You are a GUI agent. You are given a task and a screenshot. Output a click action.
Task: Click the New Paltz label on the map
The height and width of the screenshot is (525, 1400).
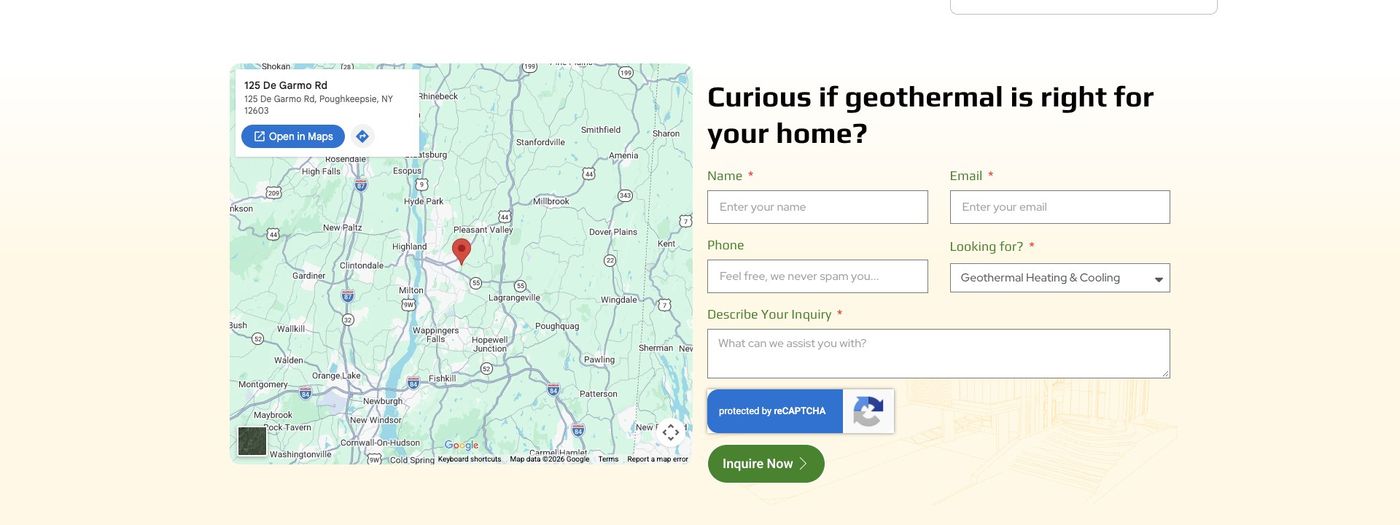coord(343,227)
